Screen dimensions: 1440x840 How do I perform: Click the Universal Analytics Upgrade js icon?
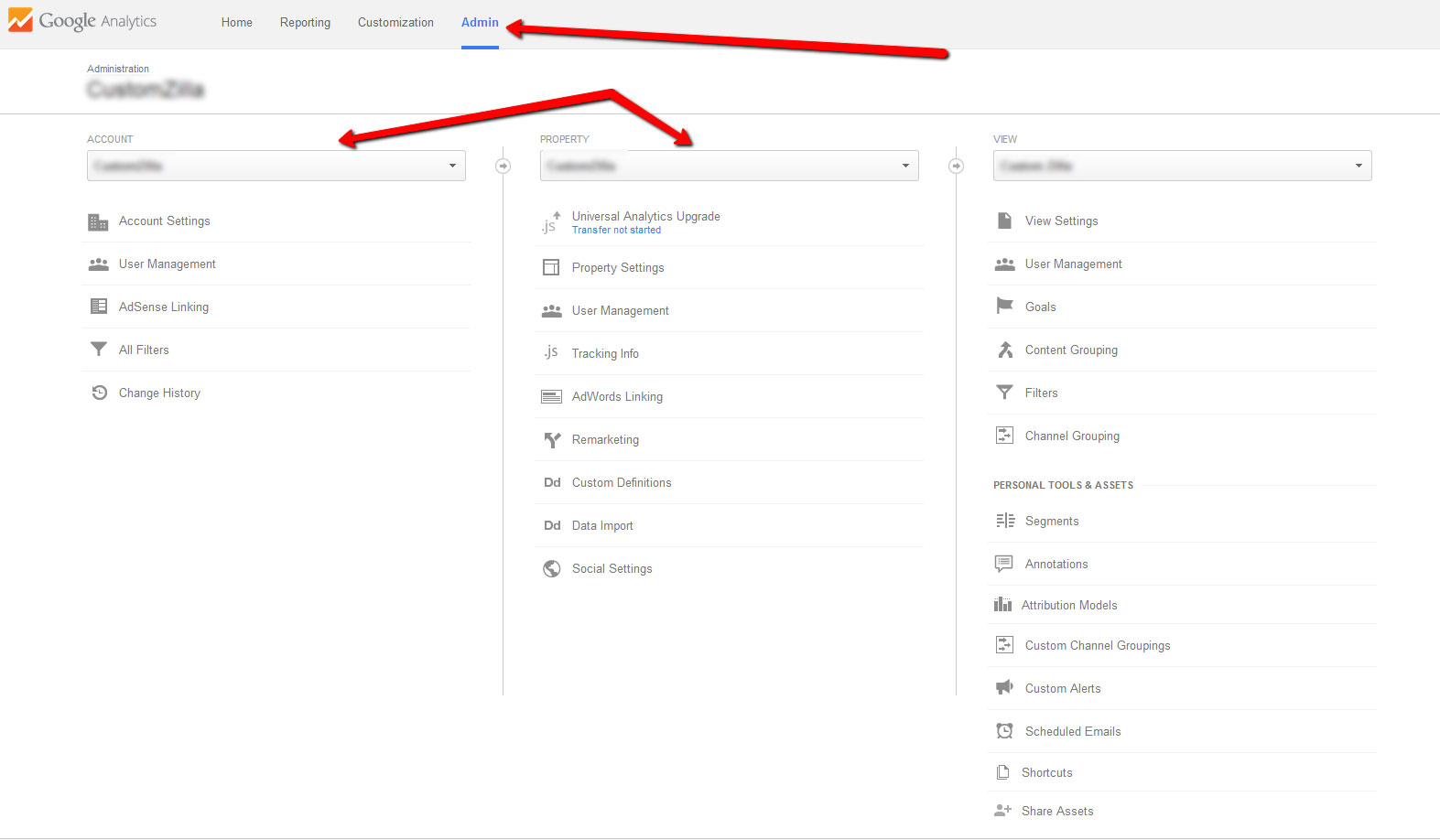551,222
